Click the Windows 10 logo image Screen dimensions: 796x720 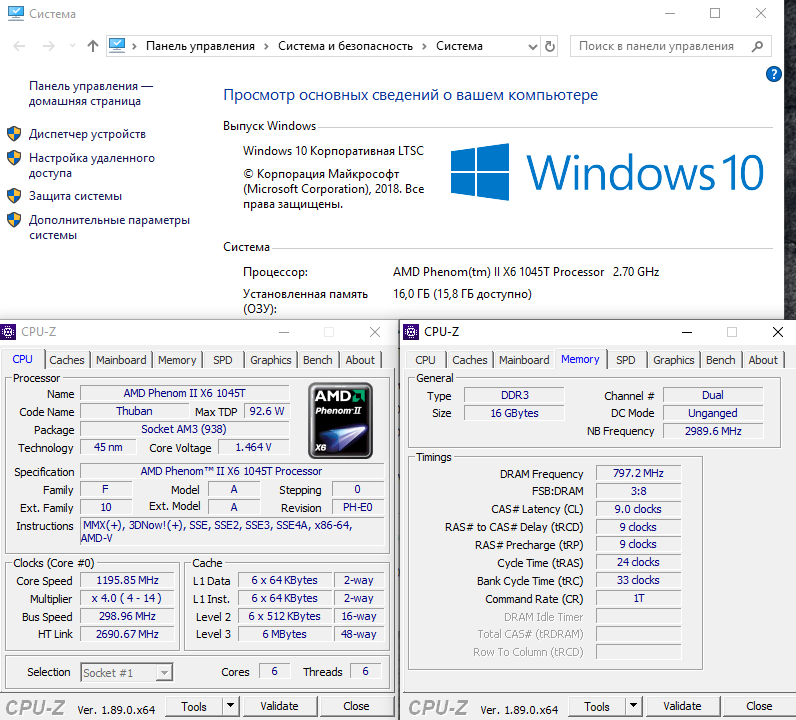607,172
